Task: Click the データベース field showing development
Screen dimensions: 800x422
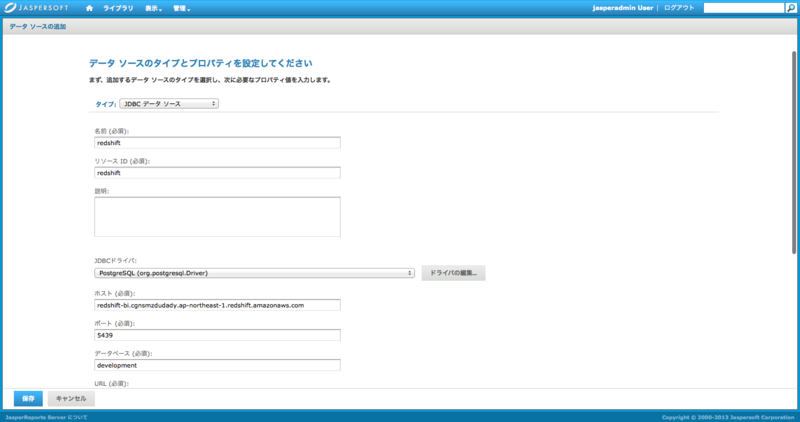Action: click(217, 365)
